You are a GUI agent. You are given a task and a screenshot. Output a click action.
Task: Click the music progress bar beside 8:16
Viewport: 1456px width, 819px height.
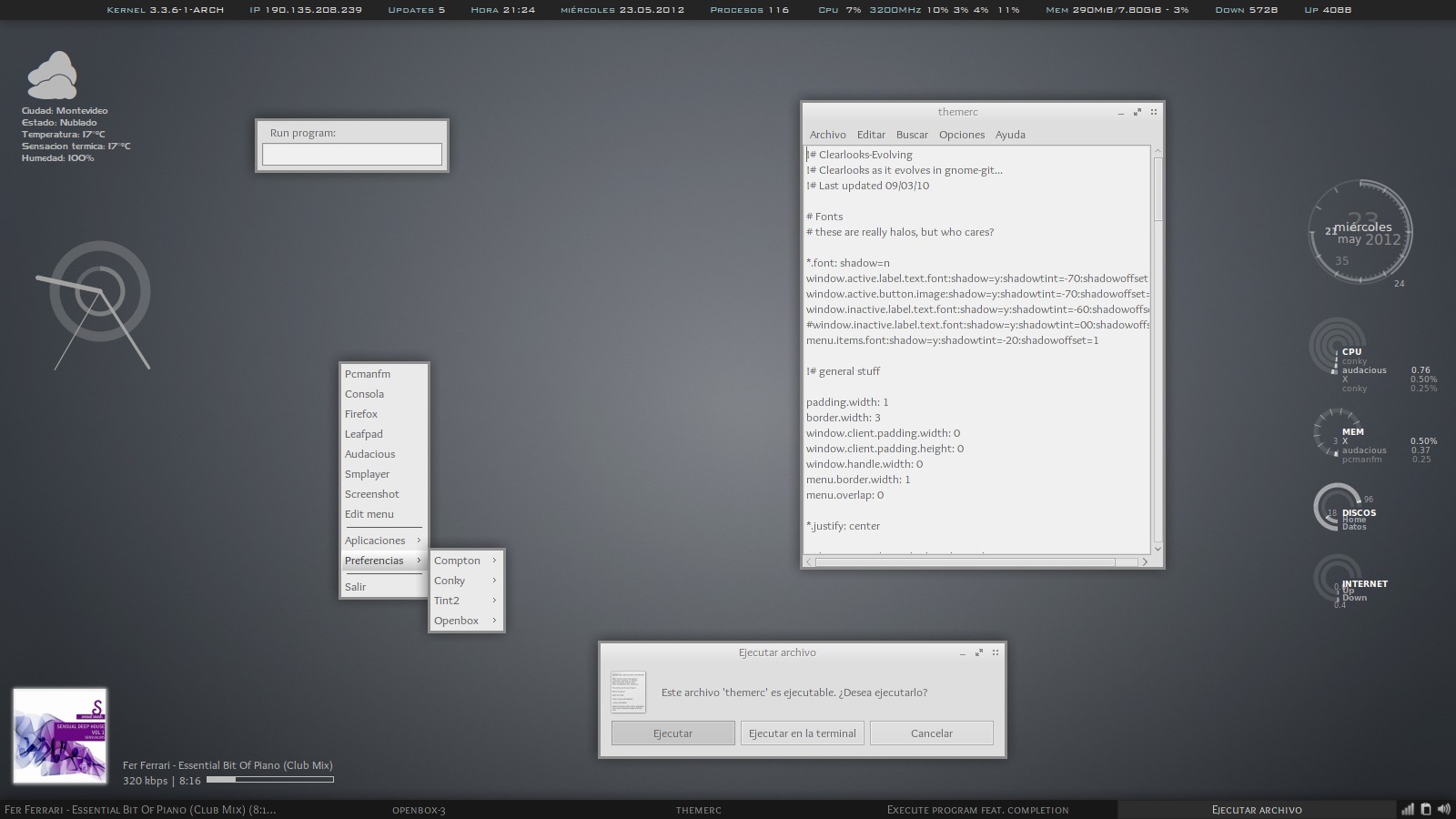(269, 780)
